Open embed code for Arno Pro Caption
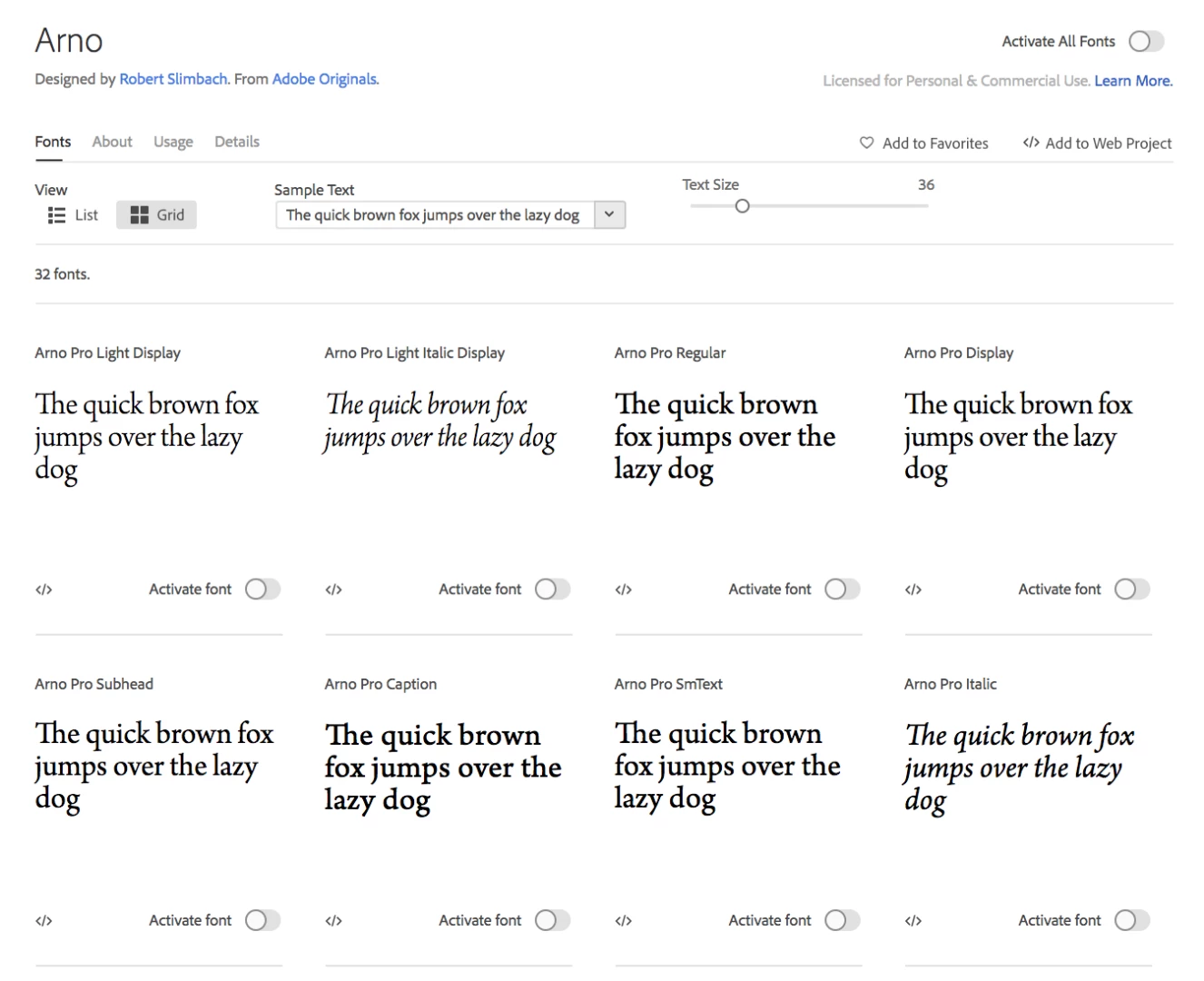This screenshot has height=981, width=1204. 333,921
